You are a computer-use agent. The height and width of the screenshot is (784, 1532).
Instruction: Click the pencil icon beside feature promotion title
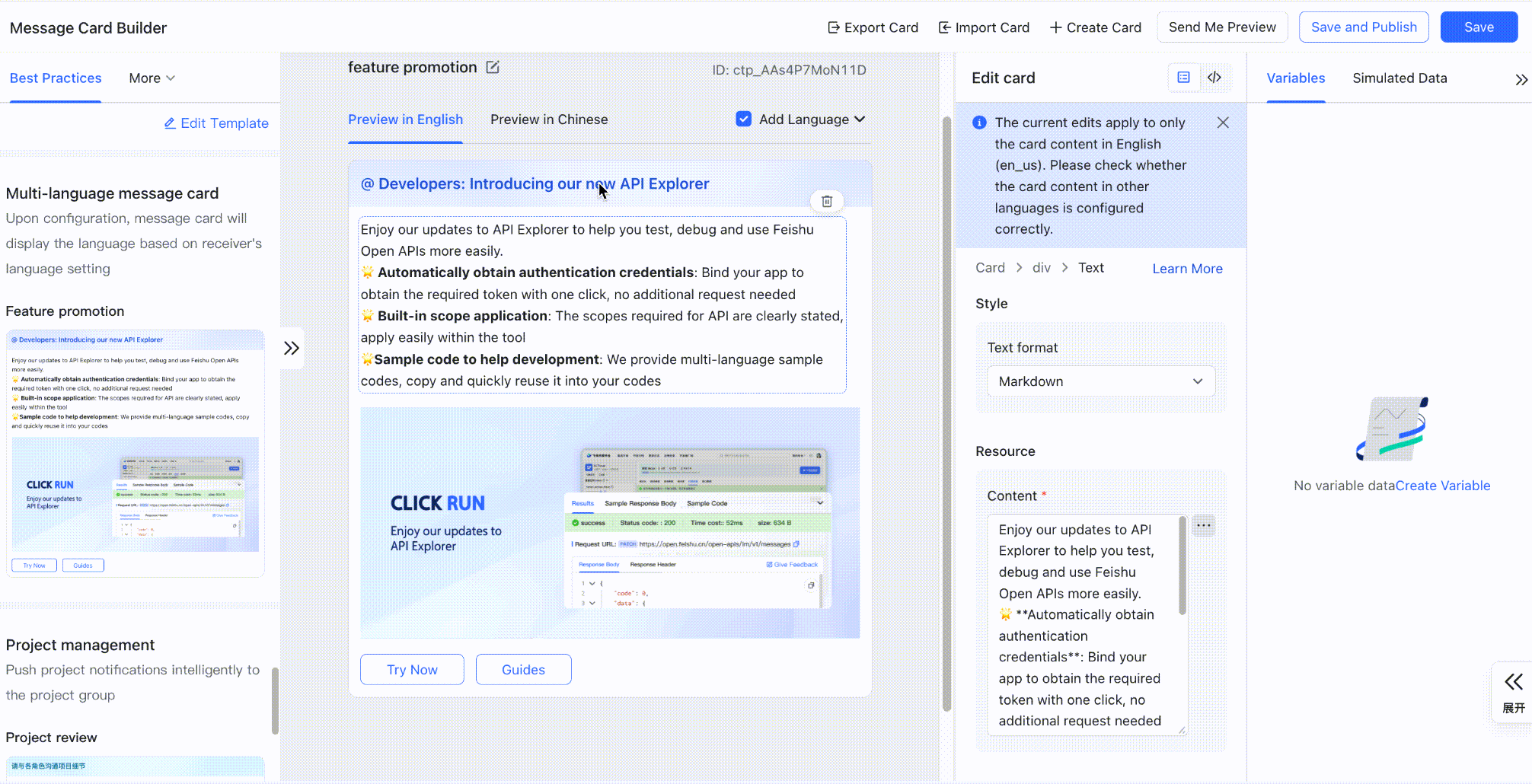493,67
